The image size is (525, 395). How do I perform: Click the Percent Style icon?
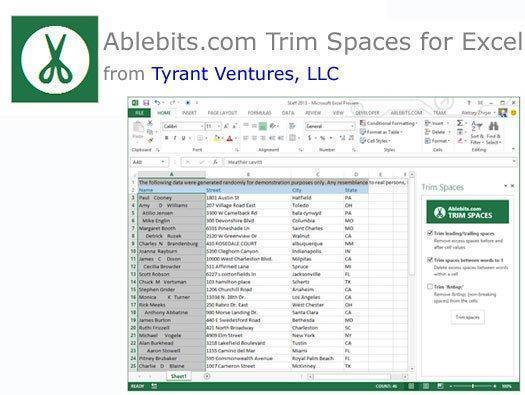tap(323, 138)
